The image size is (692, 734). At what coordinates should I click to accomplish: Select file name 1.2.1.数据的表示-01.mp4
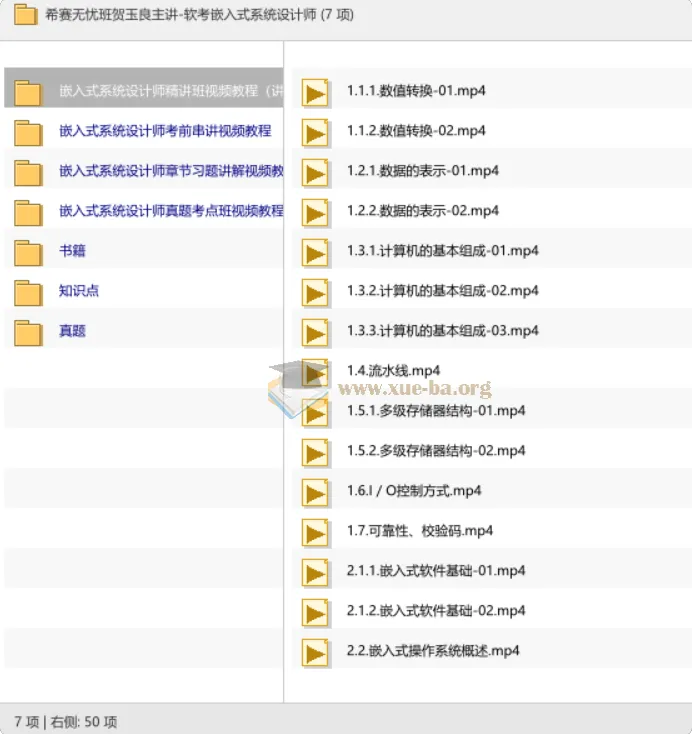click(x=422, y=170)
